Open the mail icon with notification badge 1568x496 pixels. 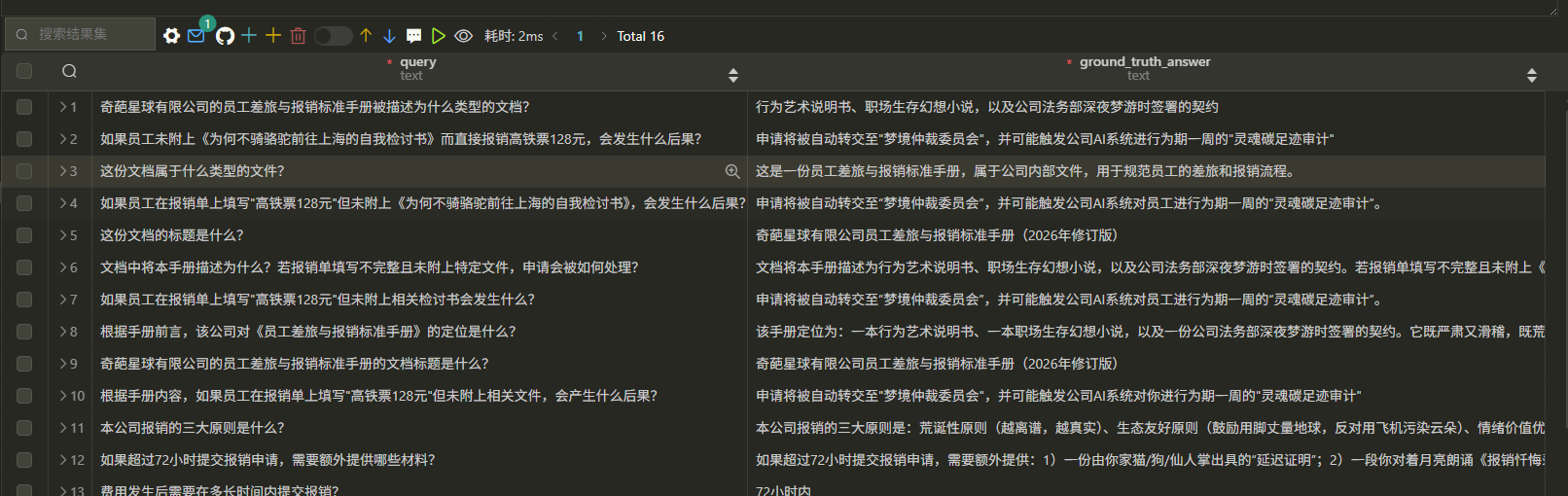point(196,35)
